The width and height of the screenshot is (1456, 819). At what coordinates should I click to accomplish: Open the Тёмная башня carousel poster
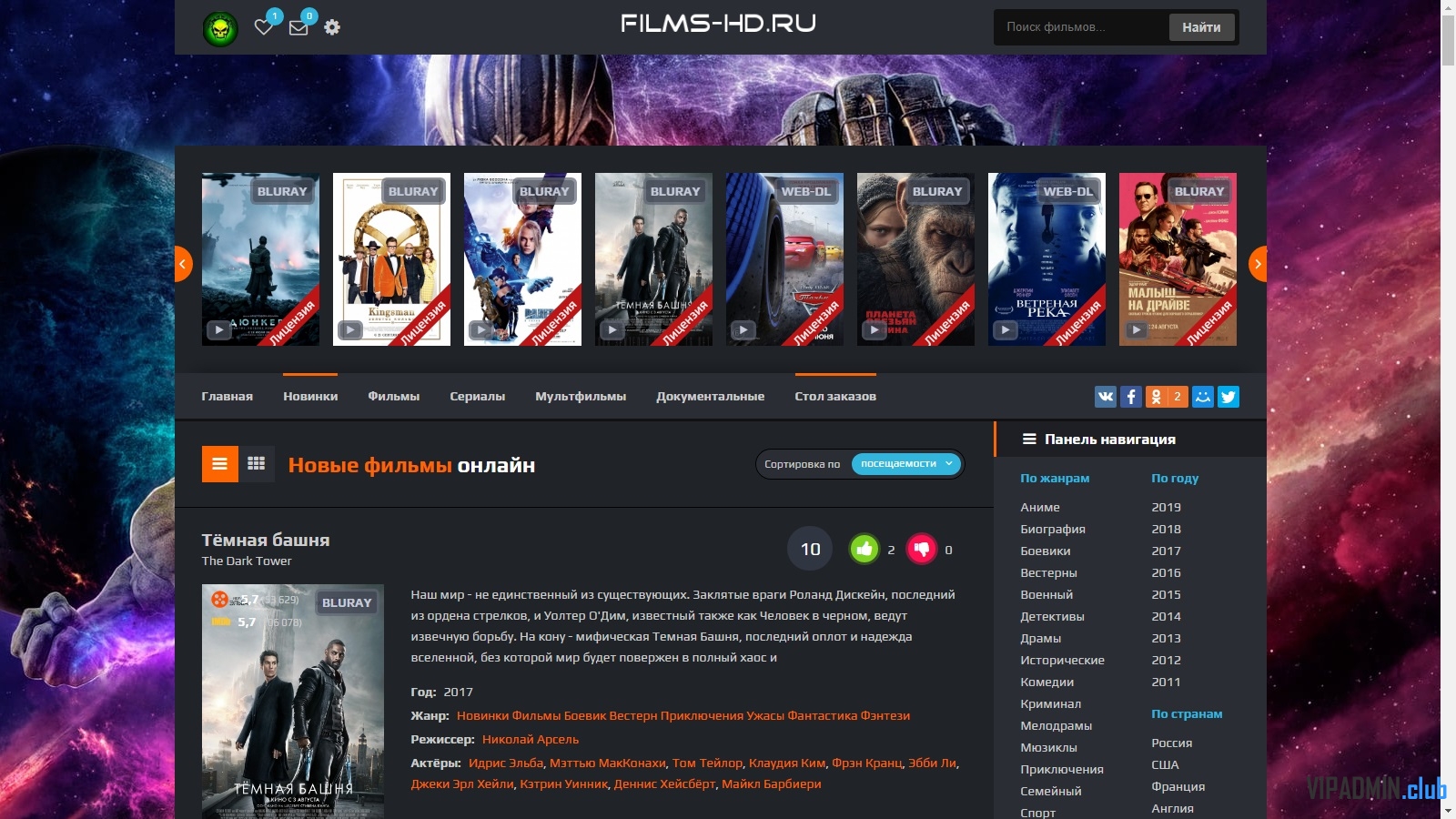[x=653, y=259]
